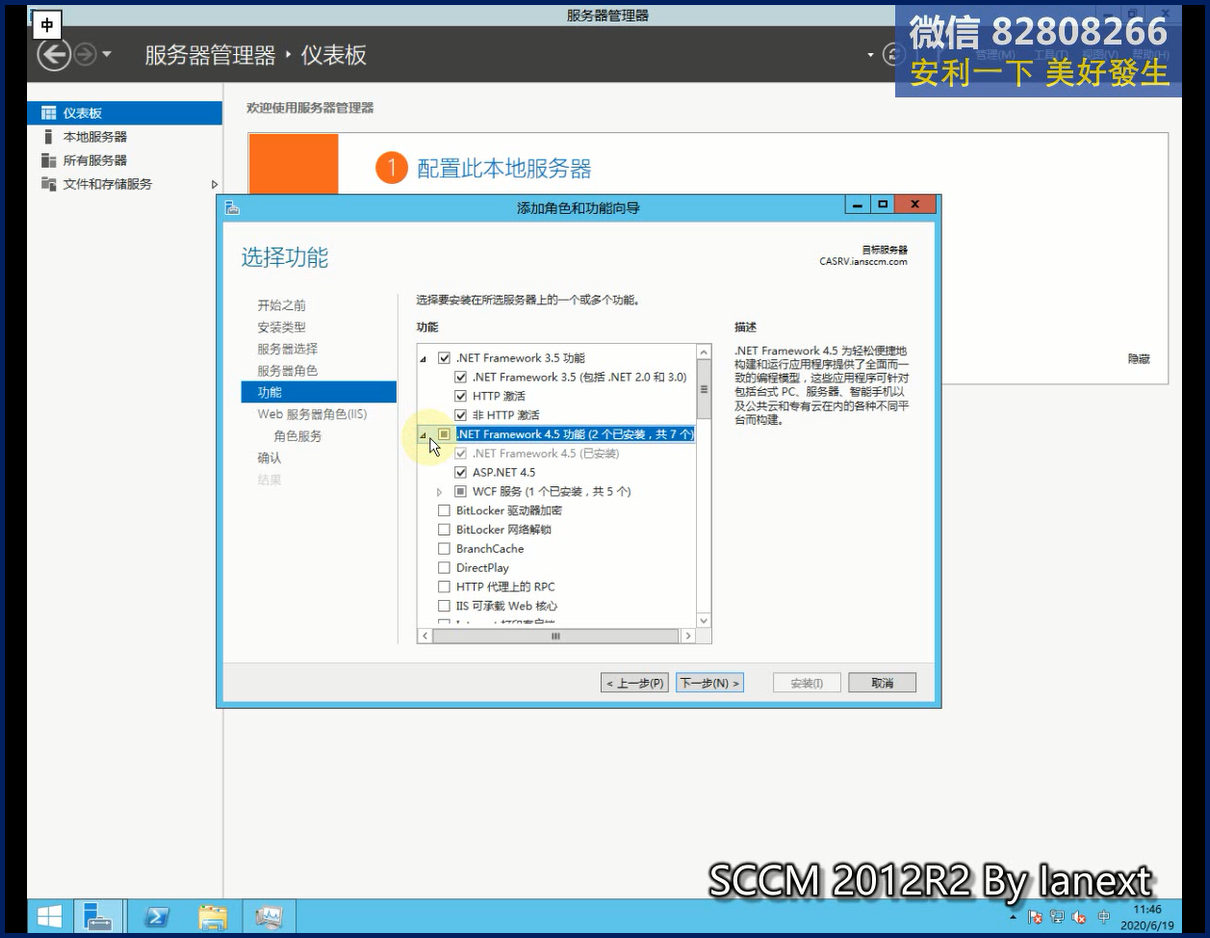Launch PowerShell from the taskbar
Screen dimensions: 1210x938
point(157,915)
